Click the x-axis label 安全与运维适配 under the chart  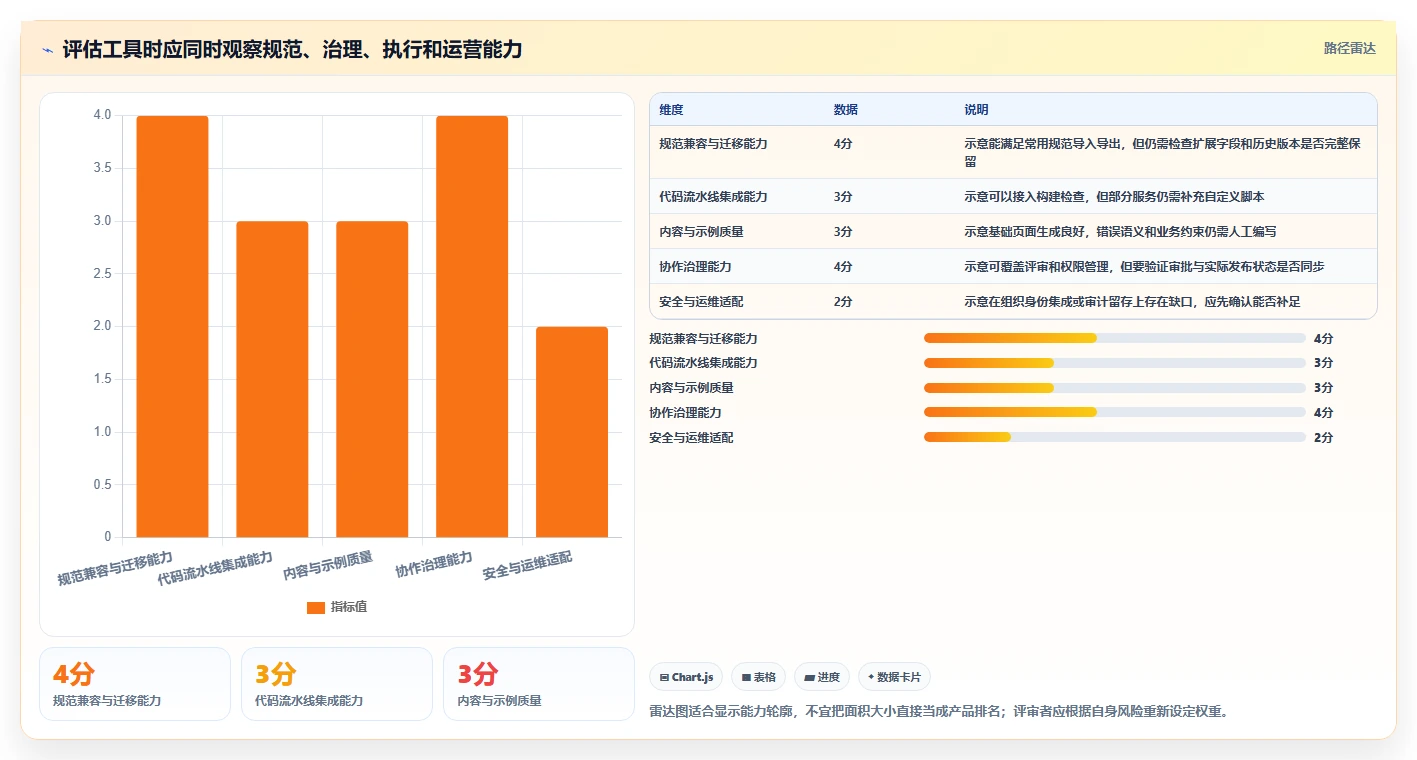coord(528,566)
